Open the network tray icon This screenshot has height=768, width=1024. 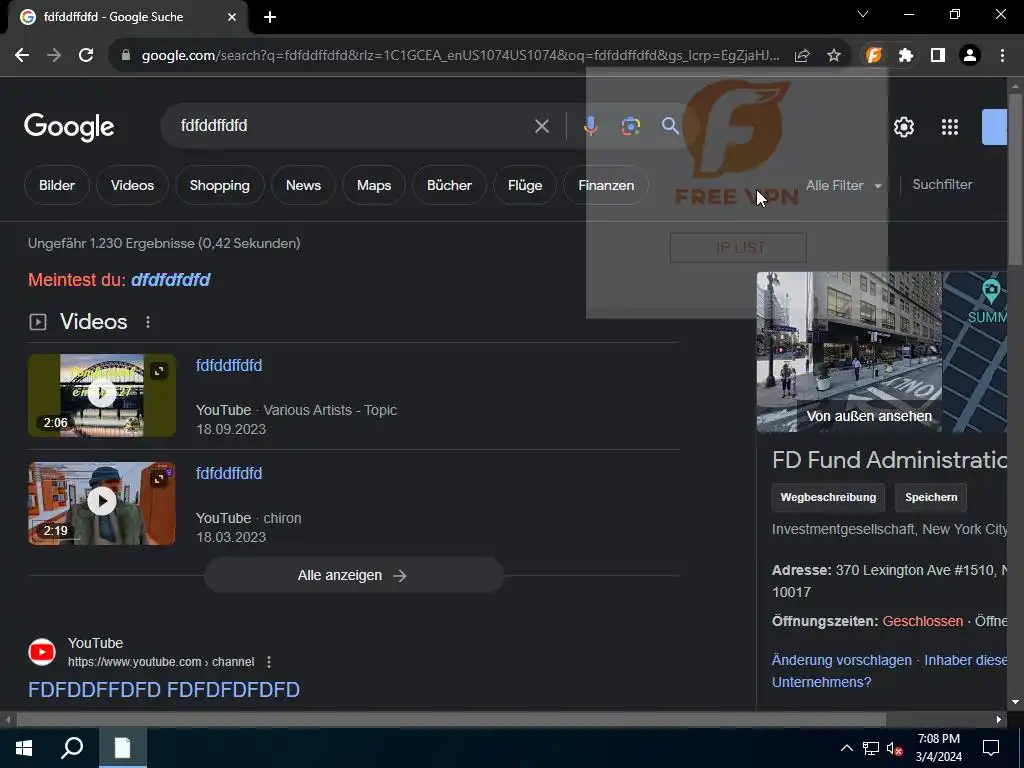[871, 748]
